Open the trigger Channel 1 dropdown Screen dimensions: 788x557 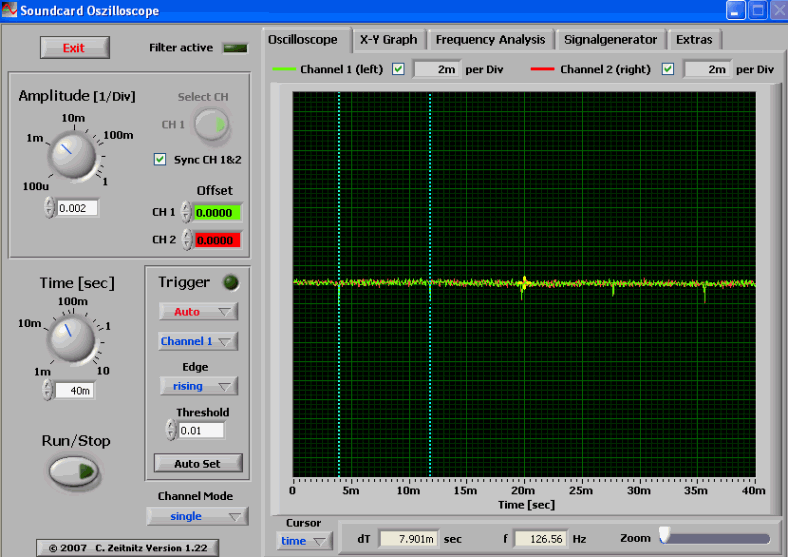tap(198, 341)
